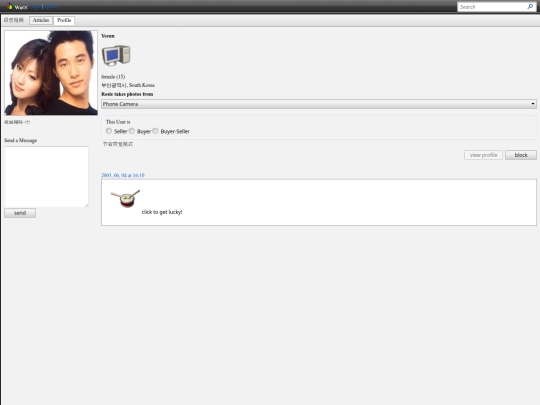Screen dimensions: 540x405
Task: Select the Buyer-Seller radio button
Action: click(x=155, y=131)
